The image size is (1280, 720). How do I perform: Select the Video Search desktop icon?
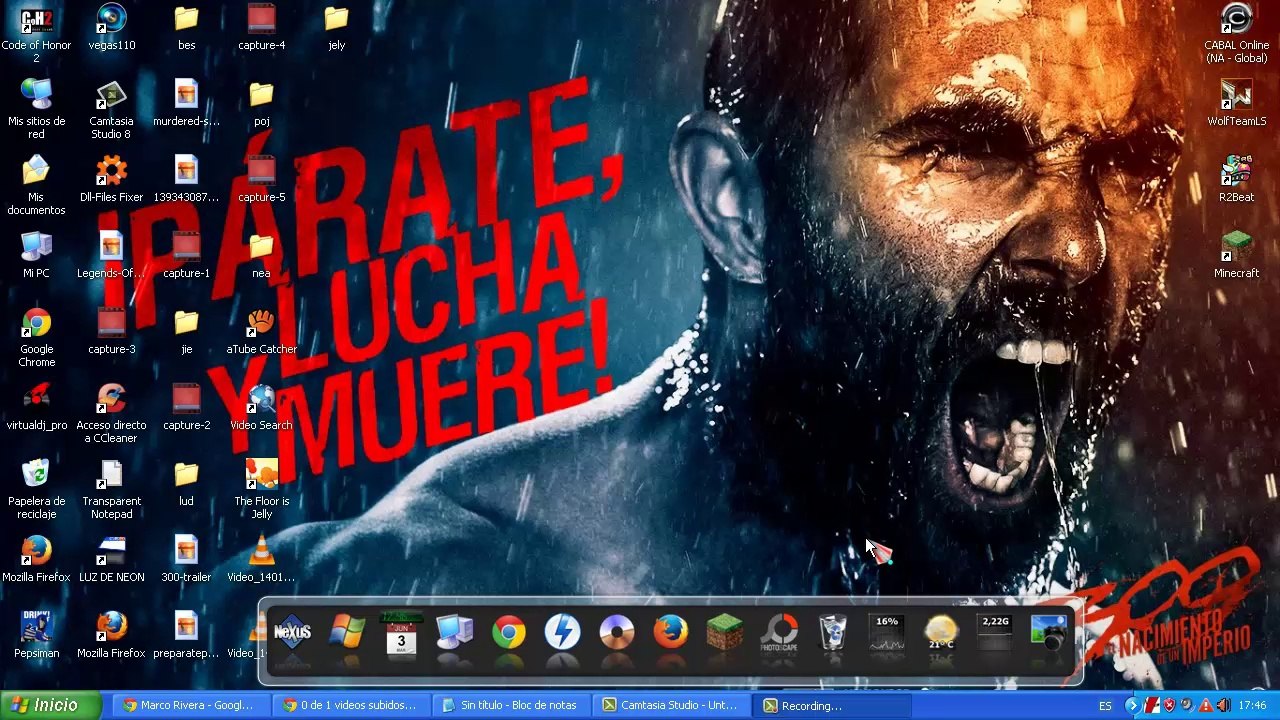261,407
